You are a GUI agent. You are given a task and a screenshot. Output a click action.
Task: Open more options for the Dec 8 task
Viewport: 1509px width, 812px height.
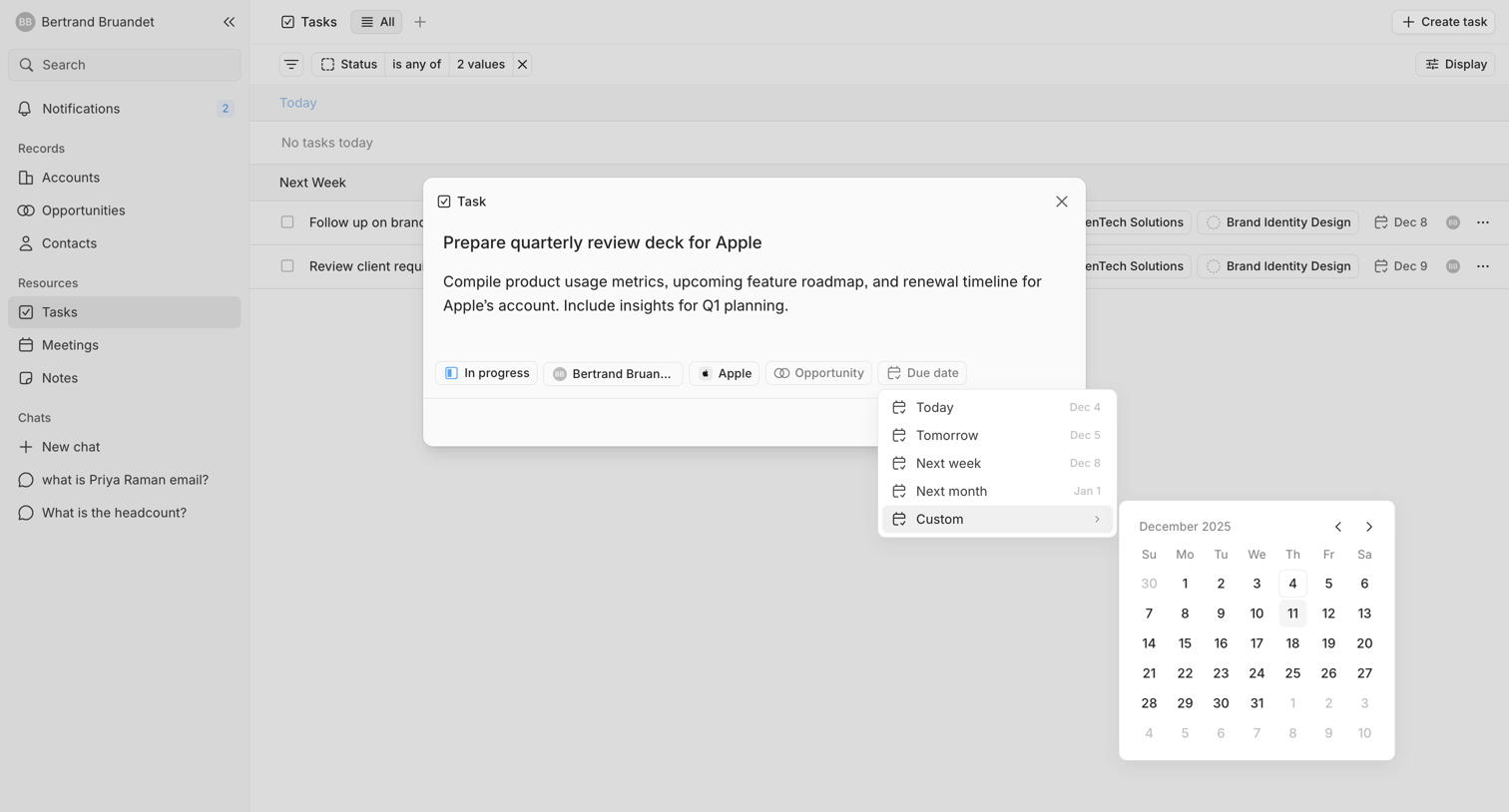coord(1483,222)
